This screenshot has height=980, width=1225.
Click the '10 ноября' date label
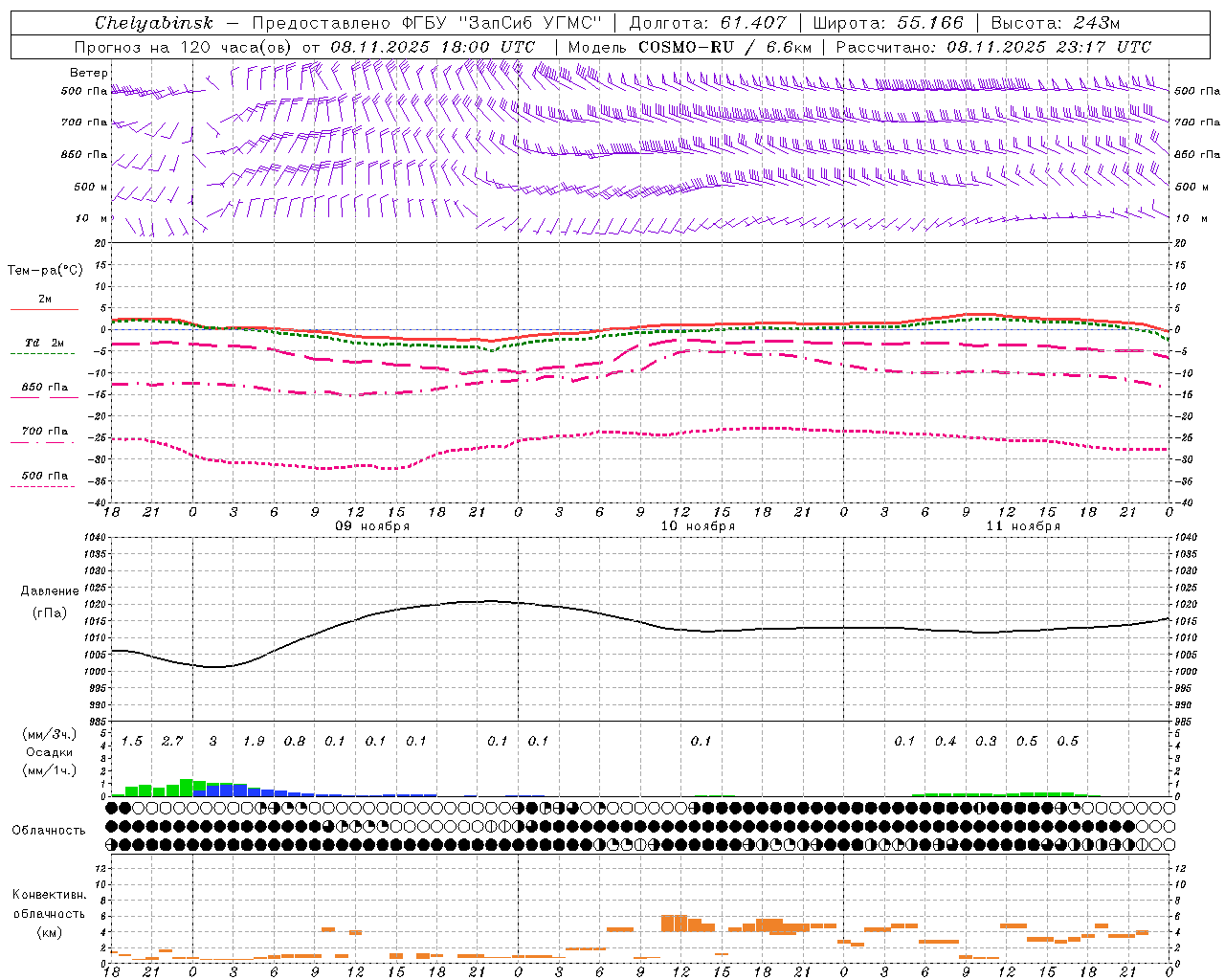pyautogui.click(x=698, y=526)
